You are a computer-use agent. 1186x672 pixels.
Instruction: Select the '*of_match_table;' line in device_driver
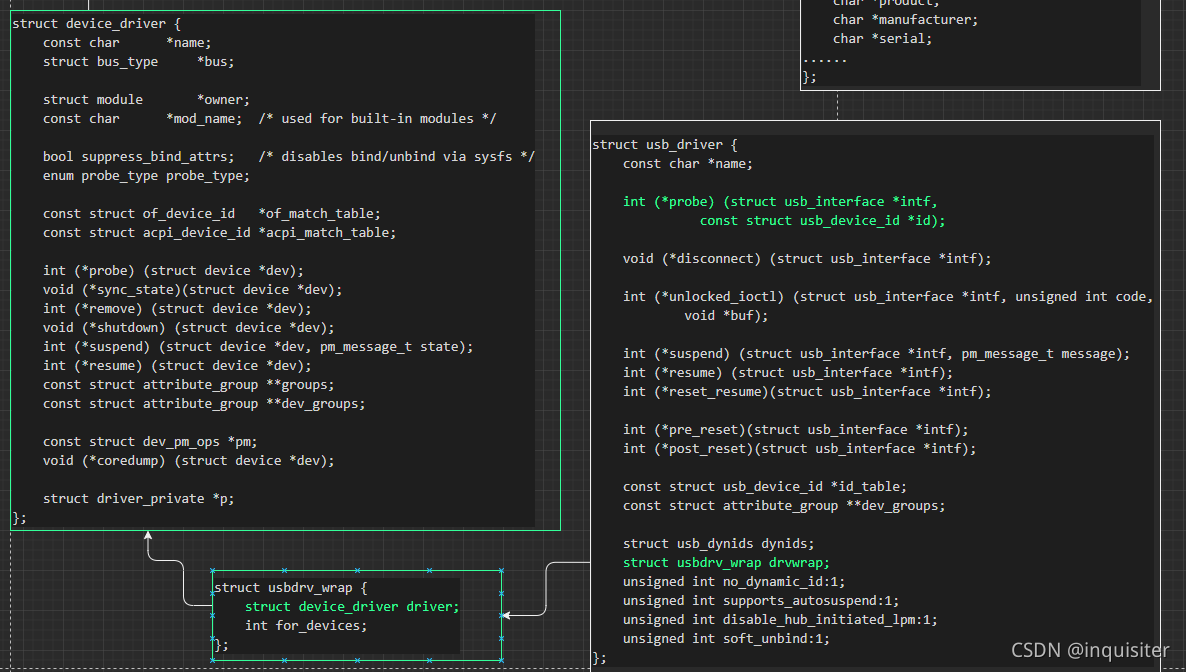tap(212, 213)
